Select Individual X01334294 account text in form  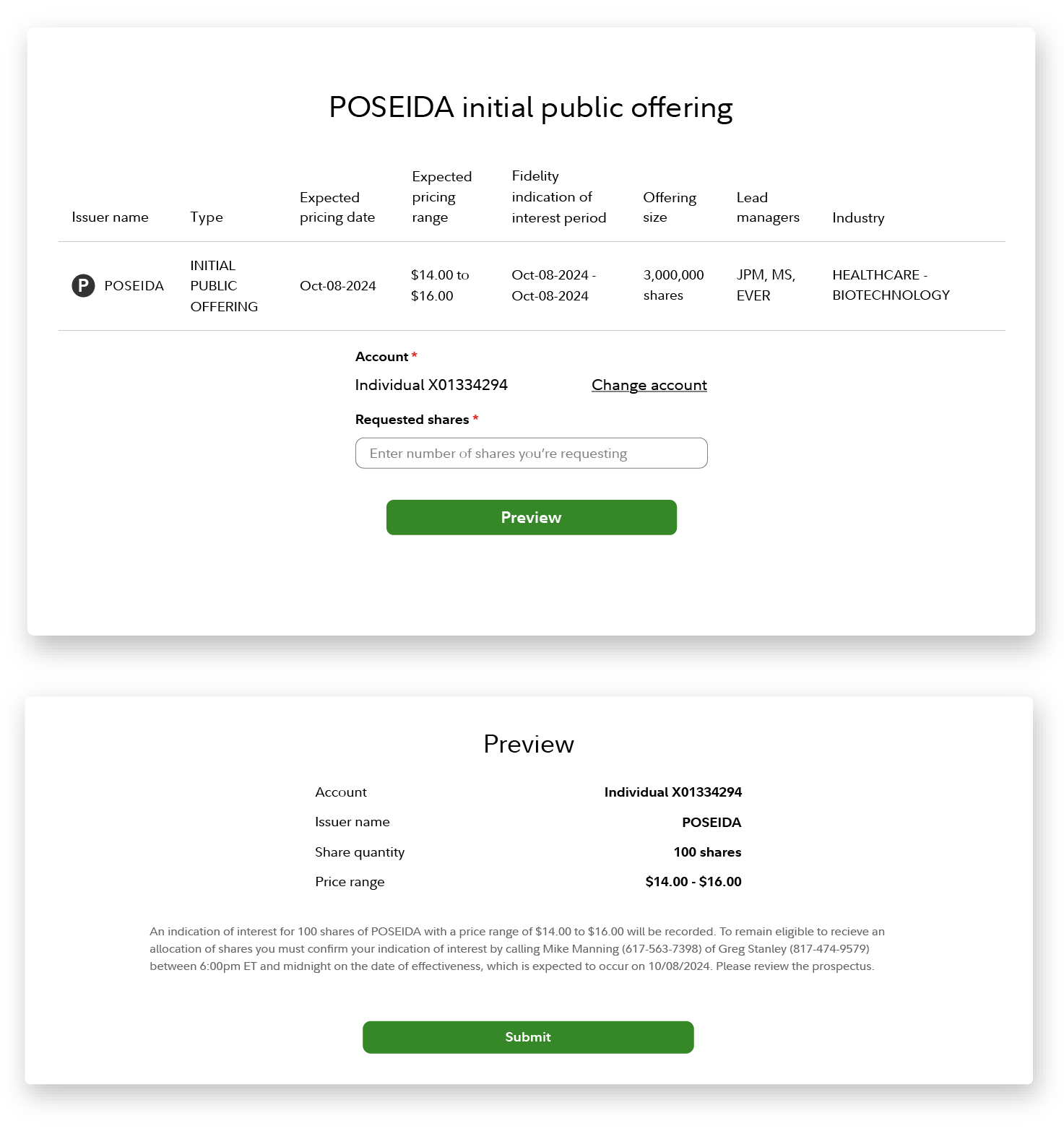(431, 385)
